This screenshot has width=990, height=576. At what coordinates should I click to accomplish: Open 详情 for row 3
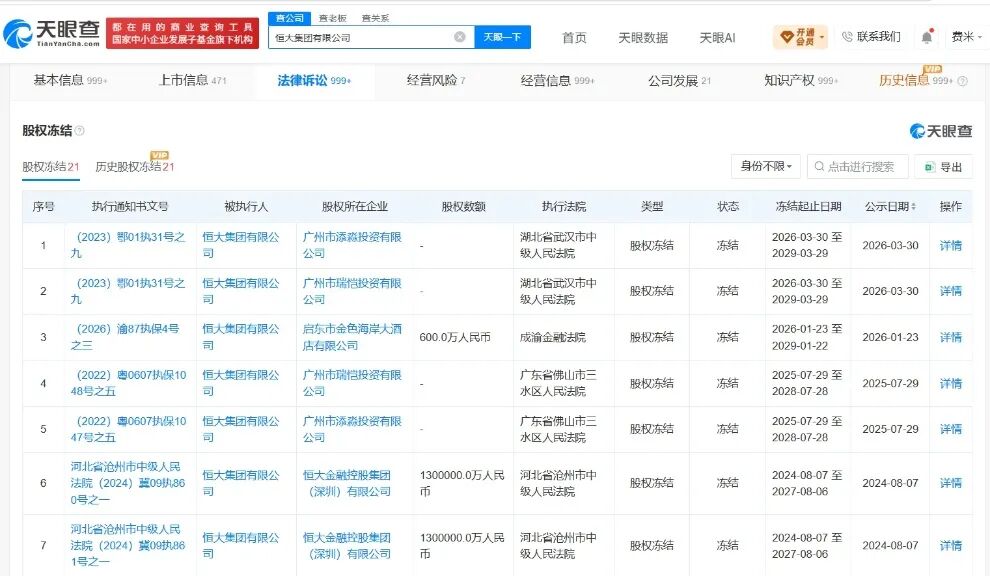[x=951, y=337]
